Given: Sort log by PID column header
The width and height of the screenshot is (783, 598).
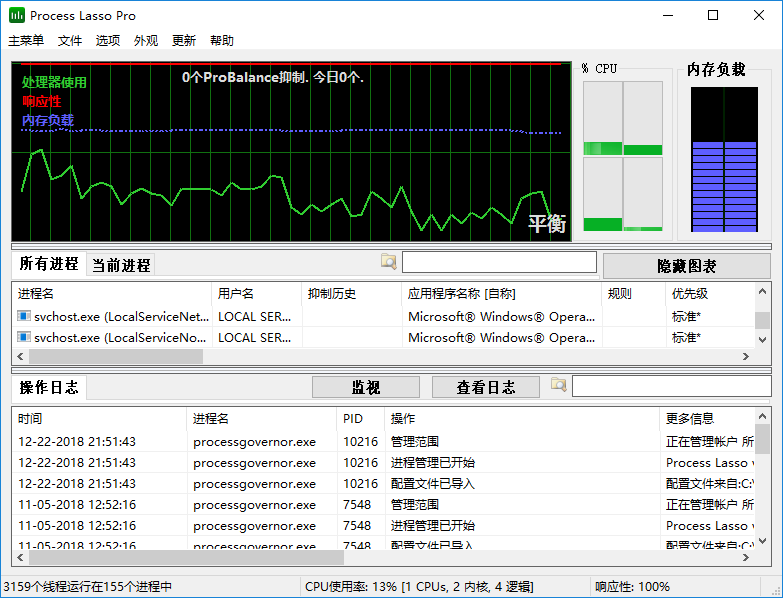Looking at the screenshot, I should [x=361, y=418].
